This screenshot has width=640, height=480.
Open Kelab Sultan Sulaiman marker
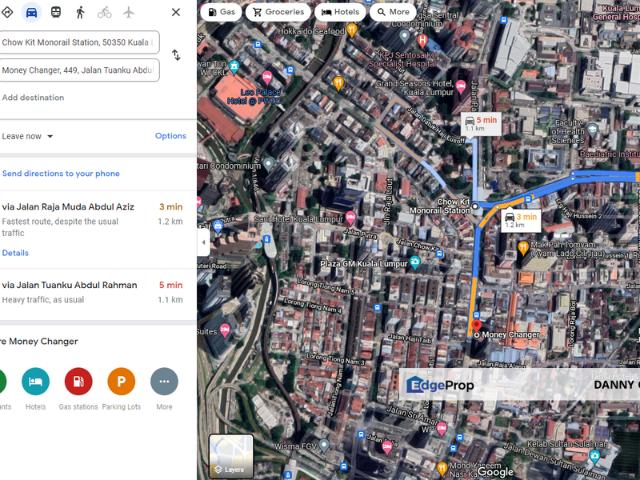[595, 455]
